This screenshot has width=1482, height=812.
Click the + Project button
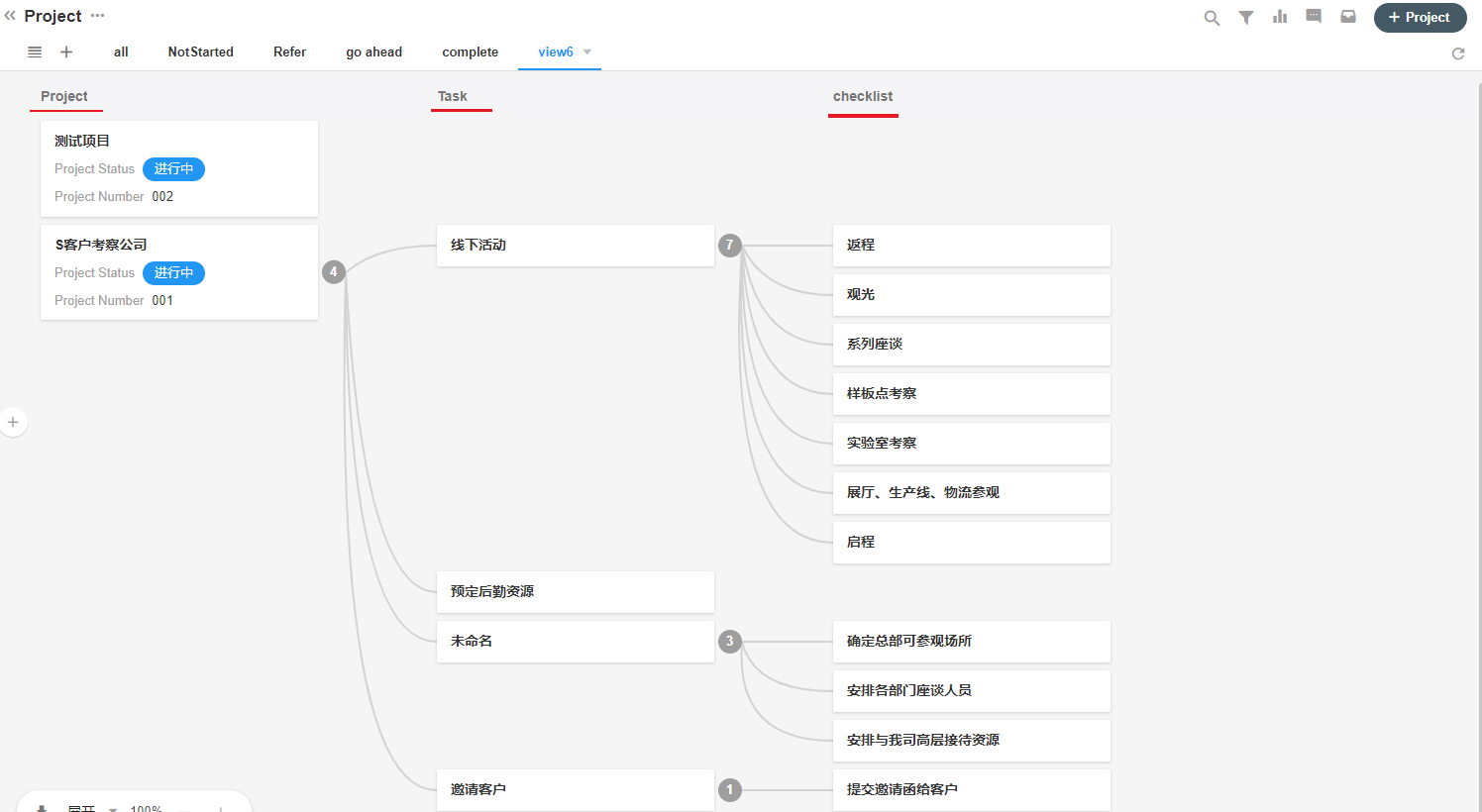coord(1420,18)
